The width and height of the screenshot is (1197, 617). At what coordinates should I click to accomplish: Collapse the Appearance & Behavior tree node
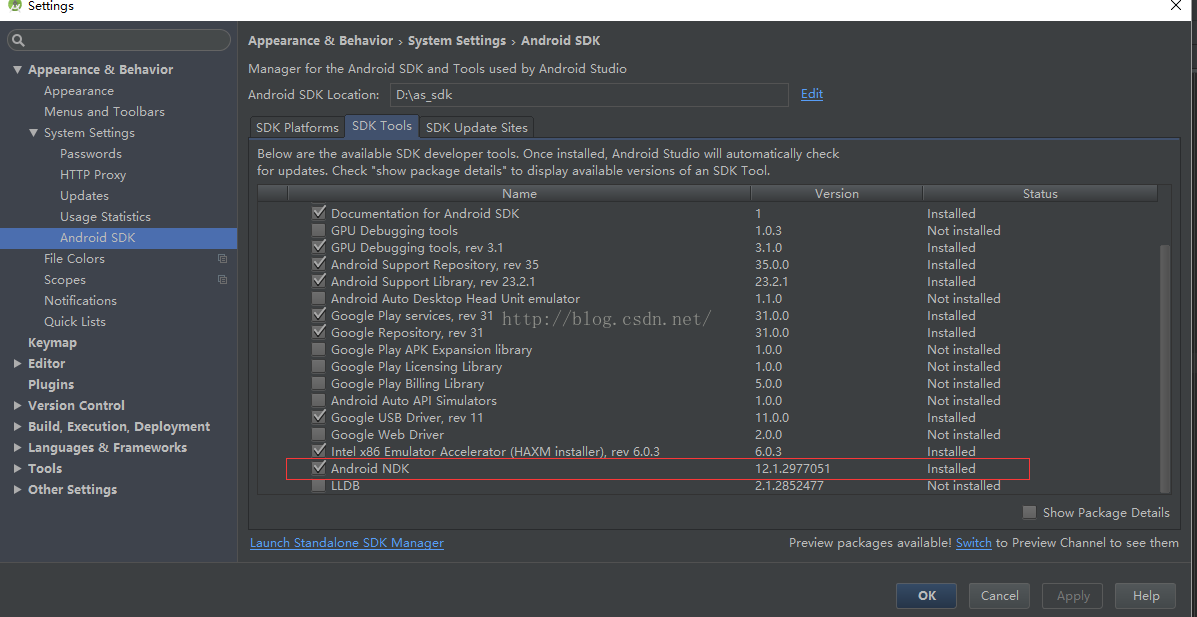click(x=17, y=70)
